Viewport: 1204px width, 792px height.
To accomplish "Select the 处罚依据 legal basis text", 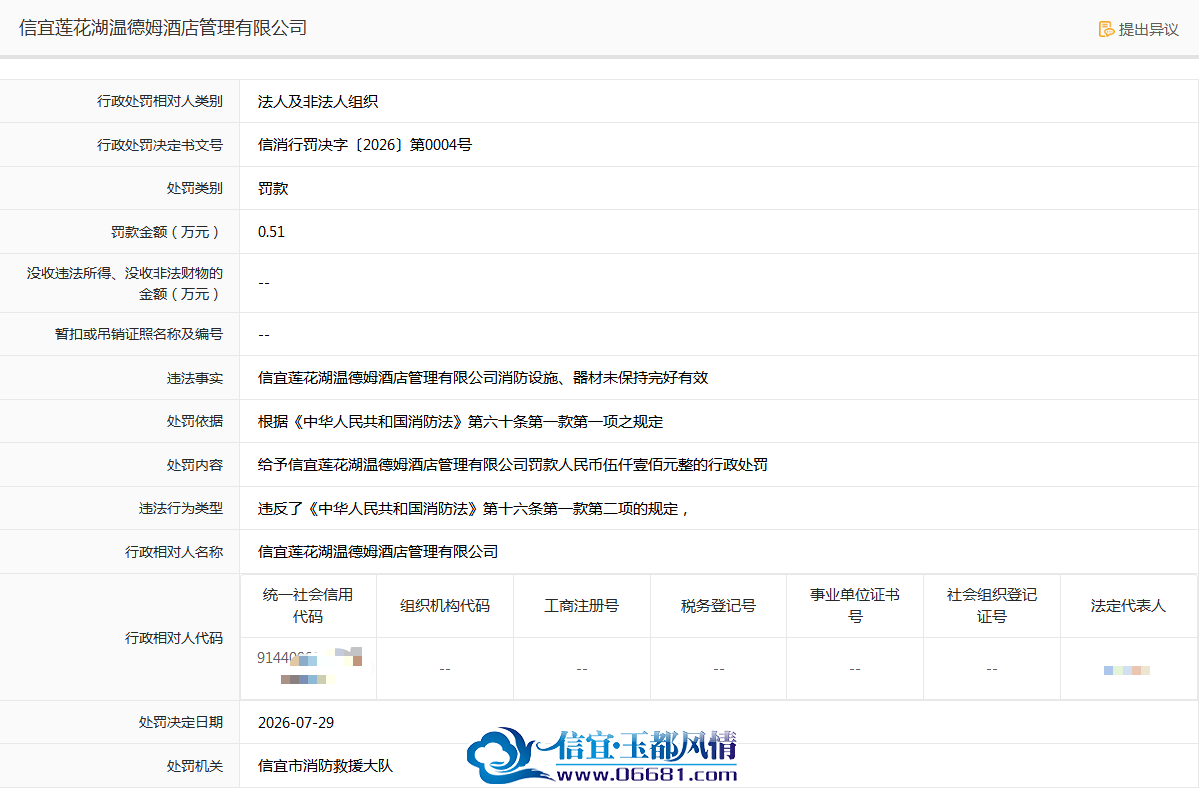I will [x=460, y=422].
